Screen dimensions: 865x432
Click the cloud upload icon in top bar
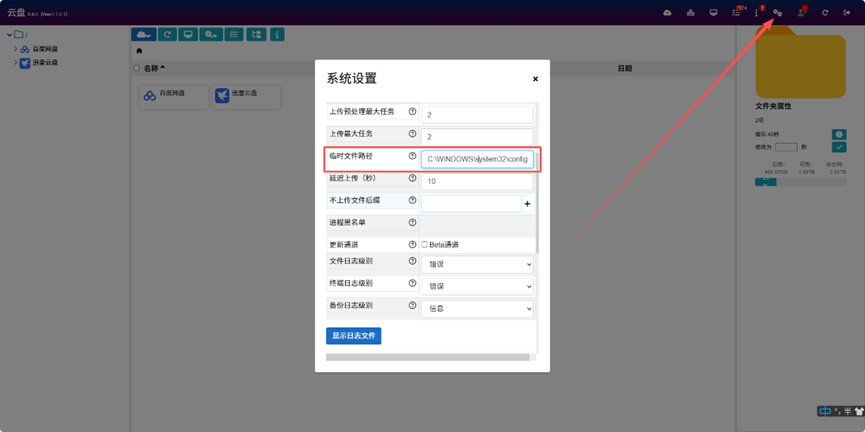pos(668,13)
